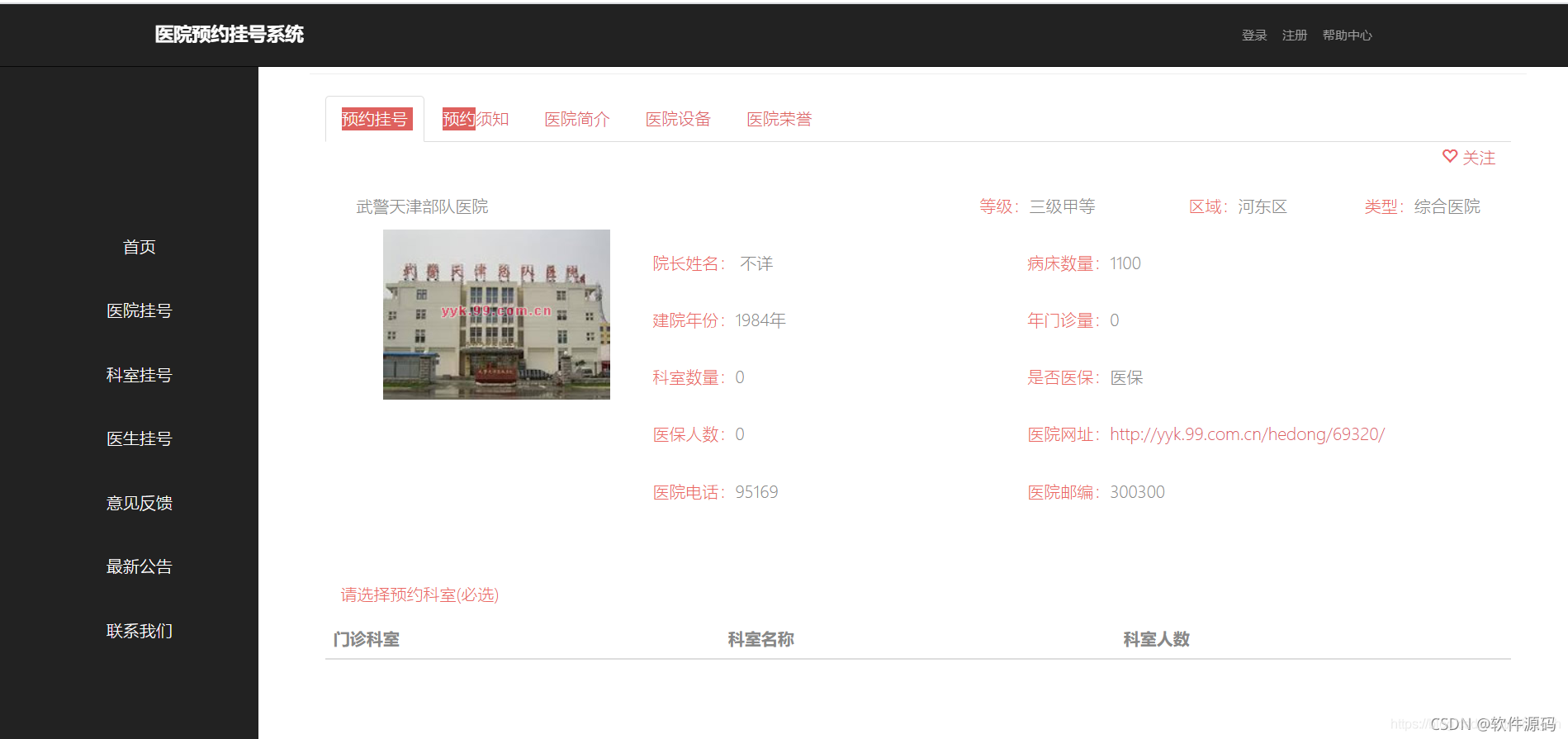Click the 请选择预约科室(必选) prompt

click(x=419, y=595)
